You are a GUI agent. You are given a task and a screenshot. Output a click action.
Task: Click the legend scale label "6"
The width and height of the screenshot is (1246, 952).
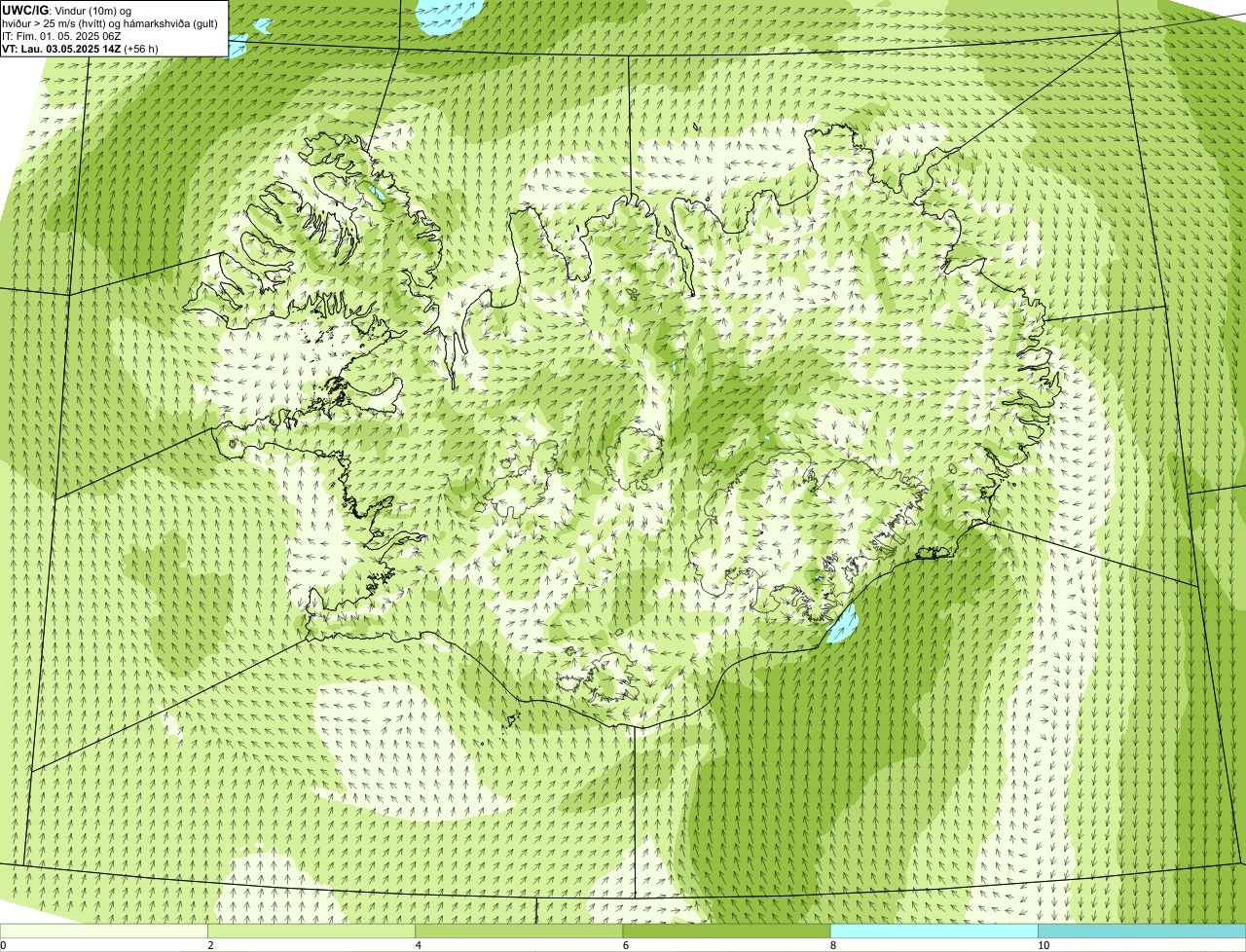625,945
